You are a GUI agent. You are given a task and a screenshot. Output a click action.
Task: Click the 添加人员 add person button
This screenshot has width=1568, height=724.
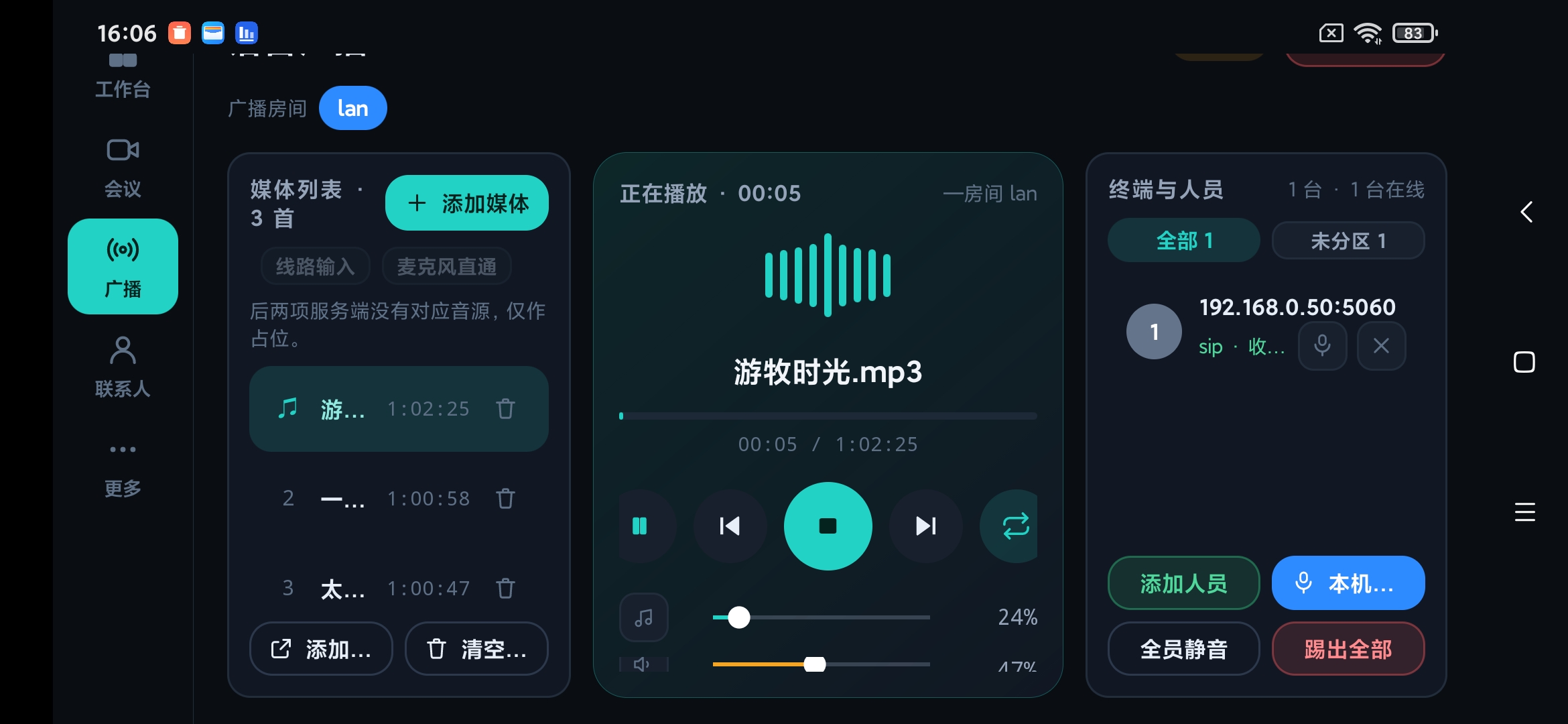point(1183,583)
